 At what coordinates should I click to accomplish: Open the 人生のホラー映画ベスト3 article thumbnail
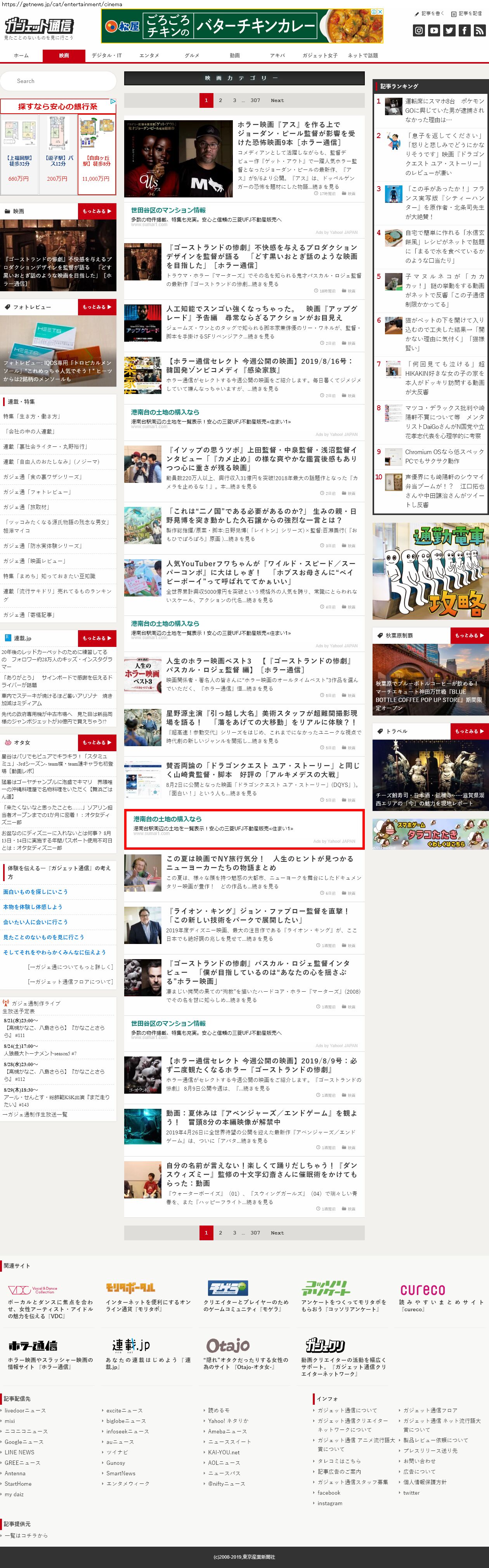pyautogui.click(x=143, y=675)
